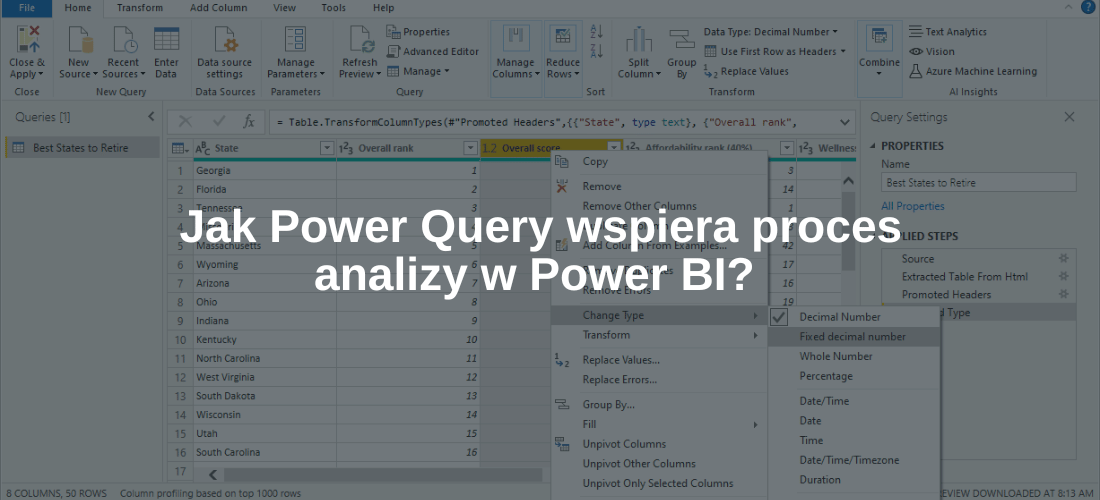Click the Refresh Preview icon
1100x500 pixels.
(362, 39)
